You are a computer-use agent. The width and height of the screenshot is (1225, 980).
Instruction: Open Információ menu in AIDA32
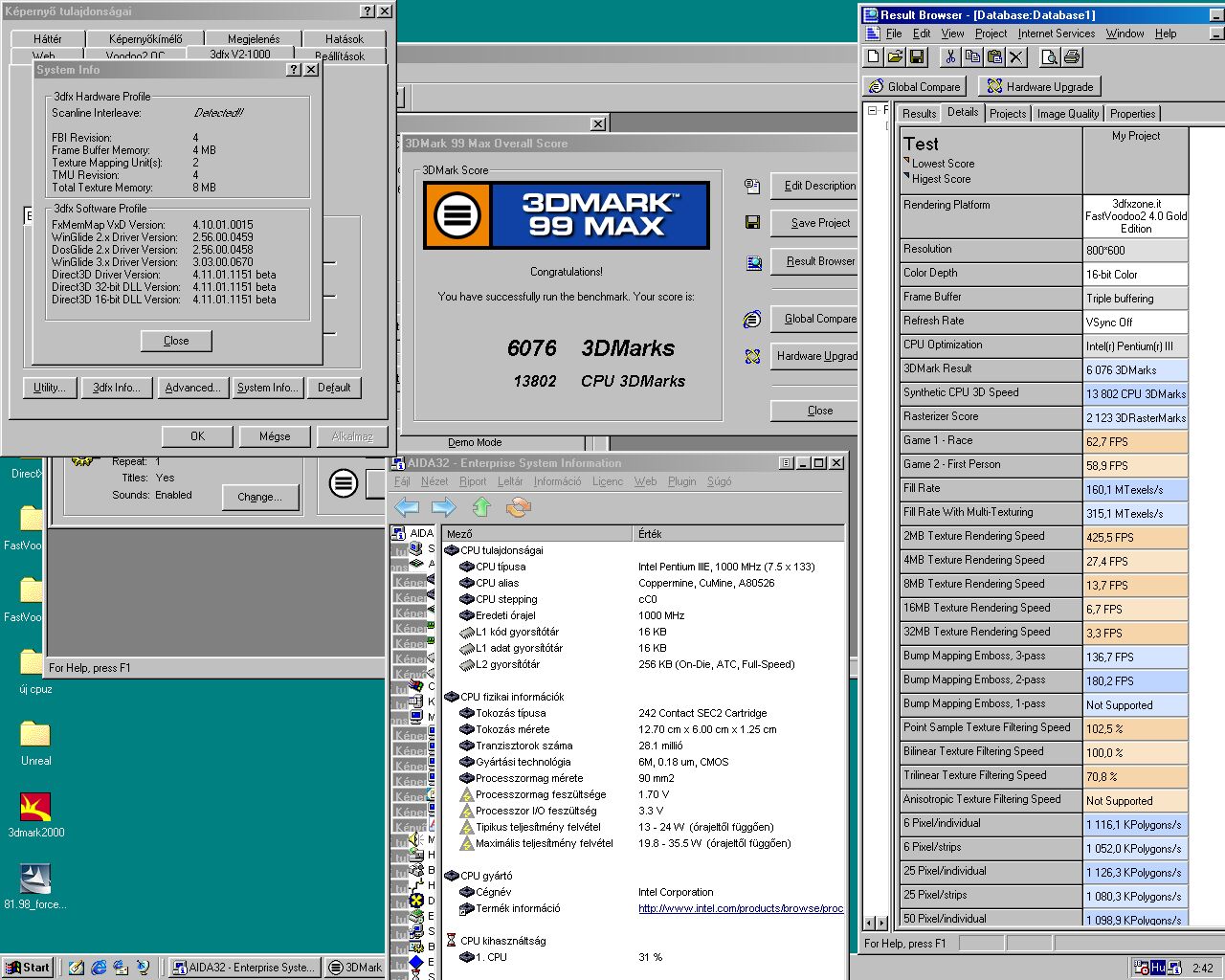557,481
